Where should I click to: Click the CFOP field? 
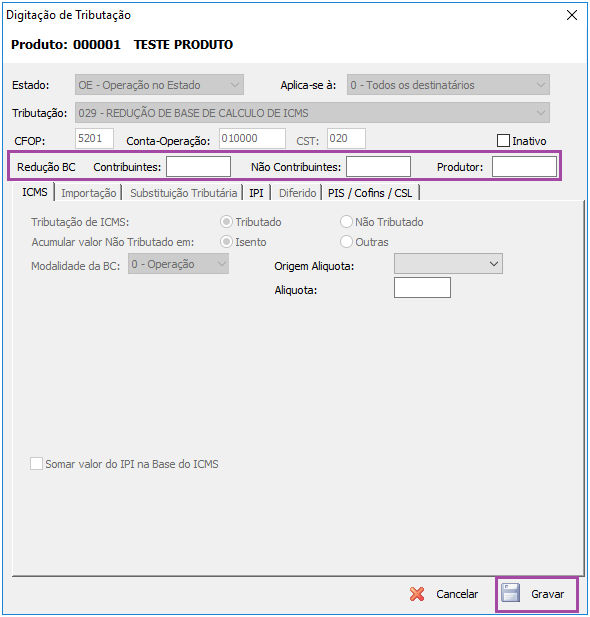94,139
